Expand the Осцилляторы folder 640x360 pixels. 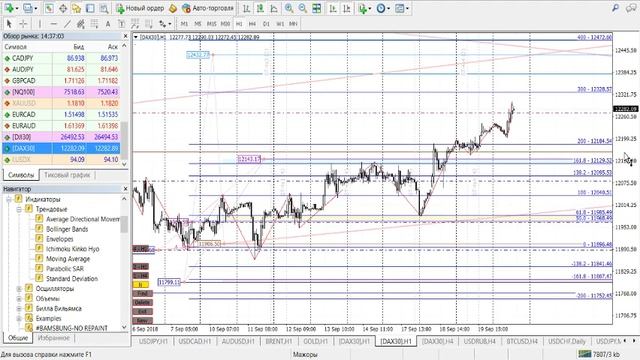tap(19, 289)
